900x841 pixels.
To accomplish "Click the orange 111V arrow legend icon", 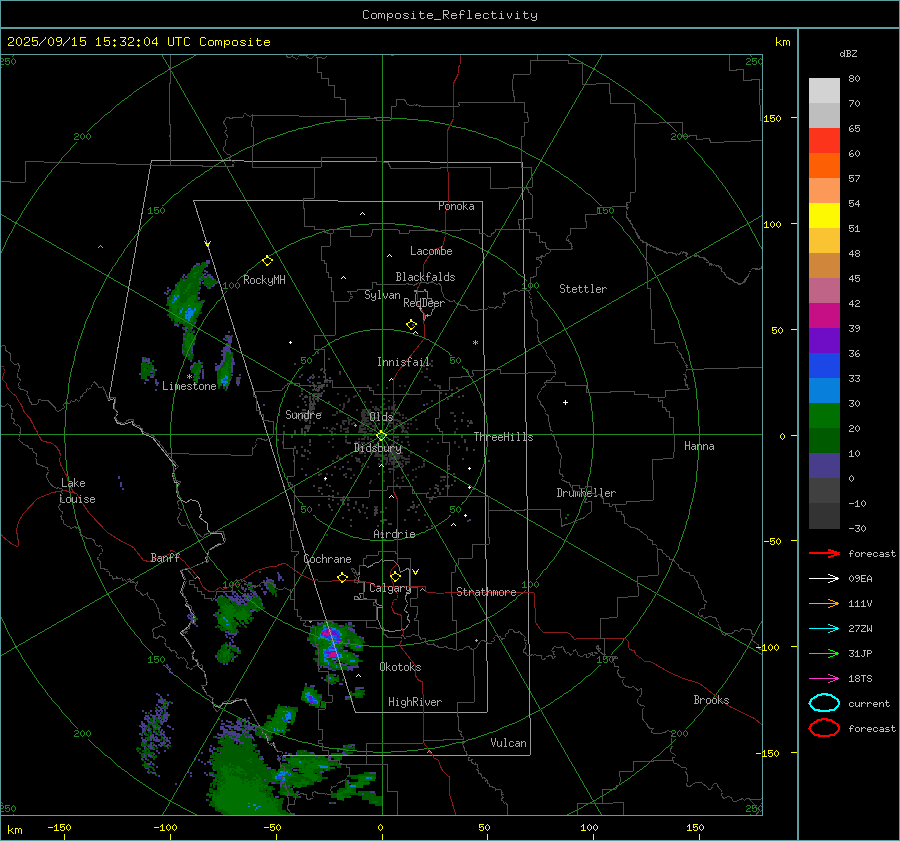I will [x=824, y=603].
